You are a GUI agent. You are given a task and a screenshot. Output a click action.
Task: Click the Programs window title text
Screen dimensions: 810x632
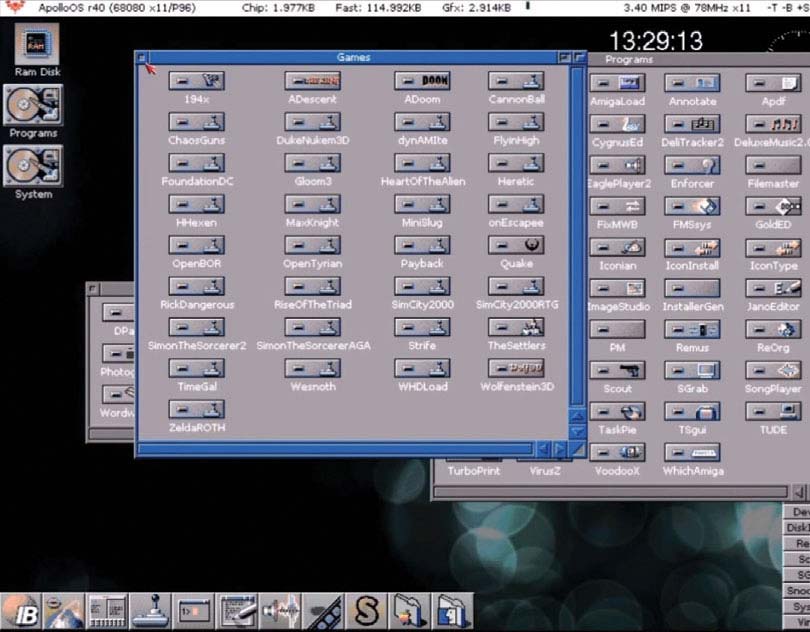pos(629,60)
